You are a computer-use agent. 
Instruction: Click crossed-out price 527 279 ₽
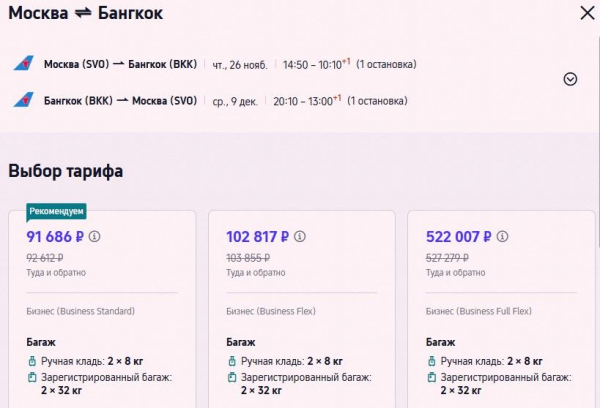point(447,258)
